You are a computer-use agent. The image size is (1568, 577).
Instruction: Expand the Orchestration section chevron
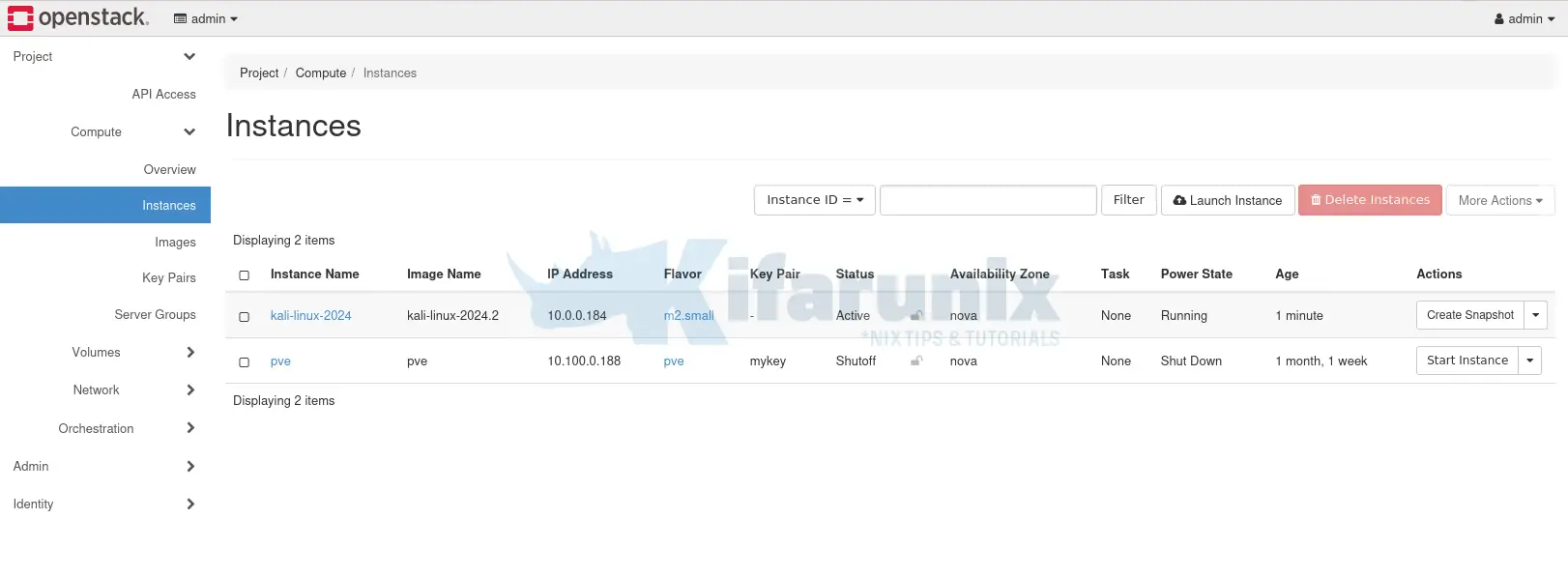[x=190, y=428]
